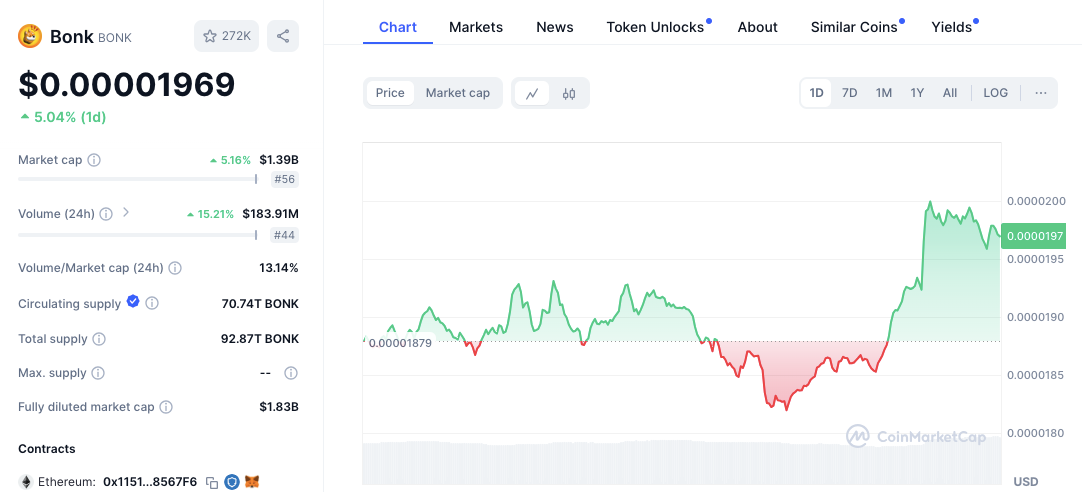Screen dimensions: 1082x492
Task: Open the share icon button
Action: pyautogui.click(x=283, y=36)
